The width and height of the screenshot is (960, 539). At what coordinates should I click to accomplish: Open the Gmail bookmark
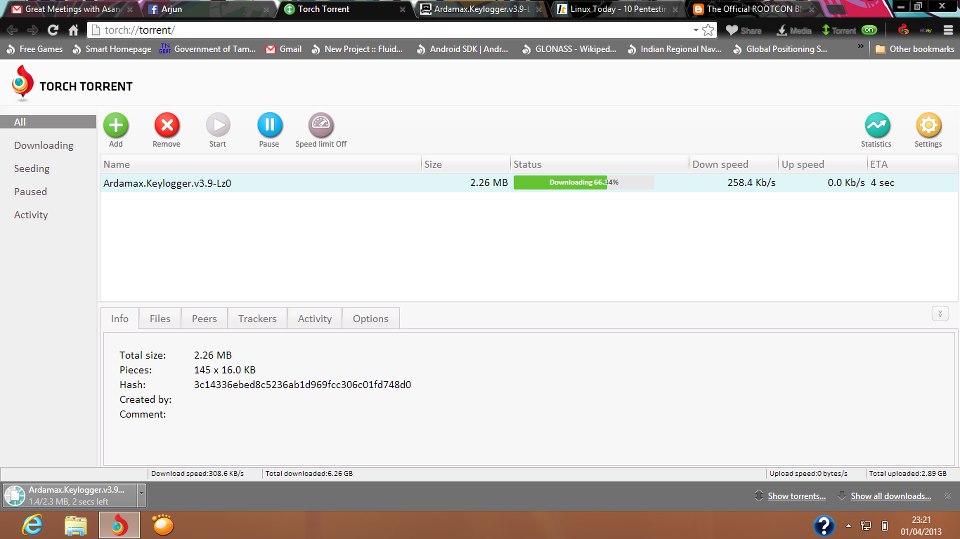coord(283,49)
